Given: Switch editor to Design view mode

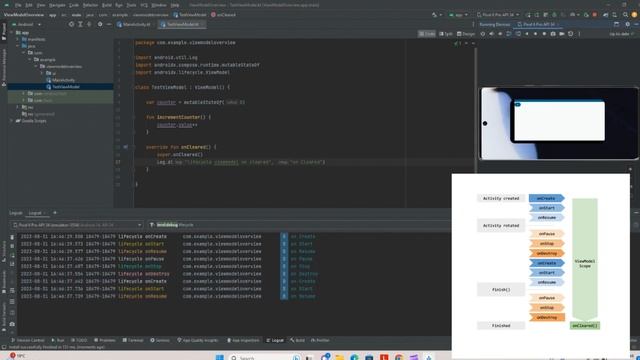Looking at the screenshot, I should click(466, 34).
